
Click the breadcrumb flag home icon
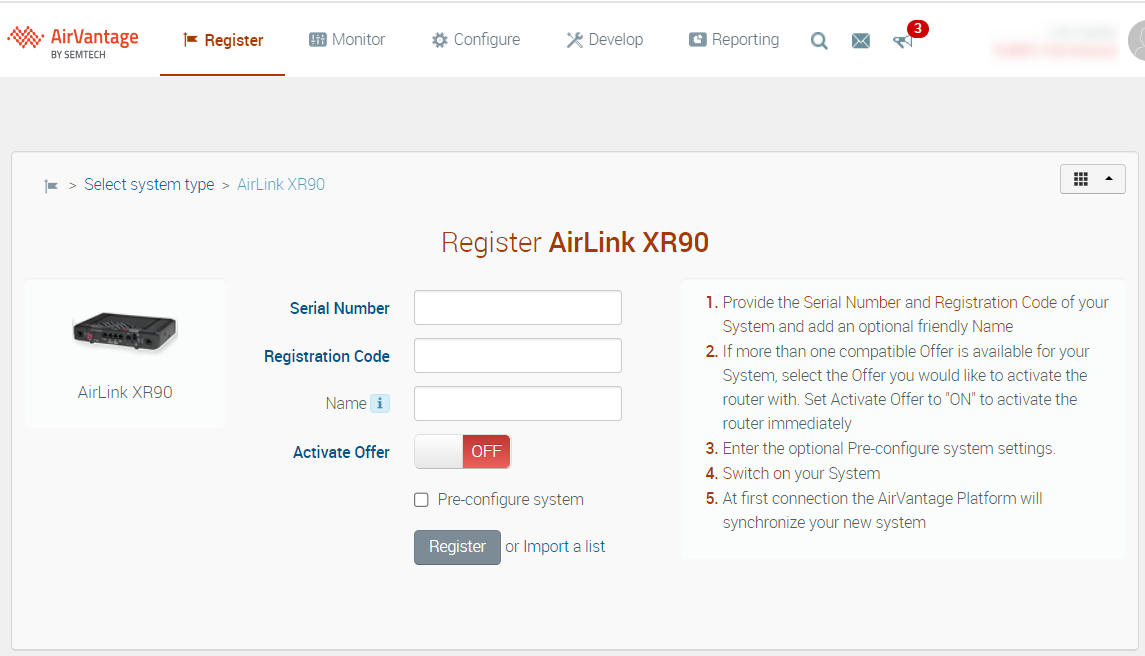click(x=51, y=186)
